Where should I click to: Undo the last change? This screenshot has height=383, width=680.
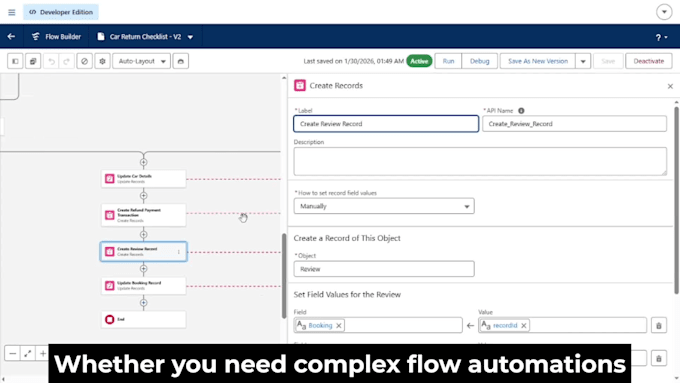tap(52, 61)
